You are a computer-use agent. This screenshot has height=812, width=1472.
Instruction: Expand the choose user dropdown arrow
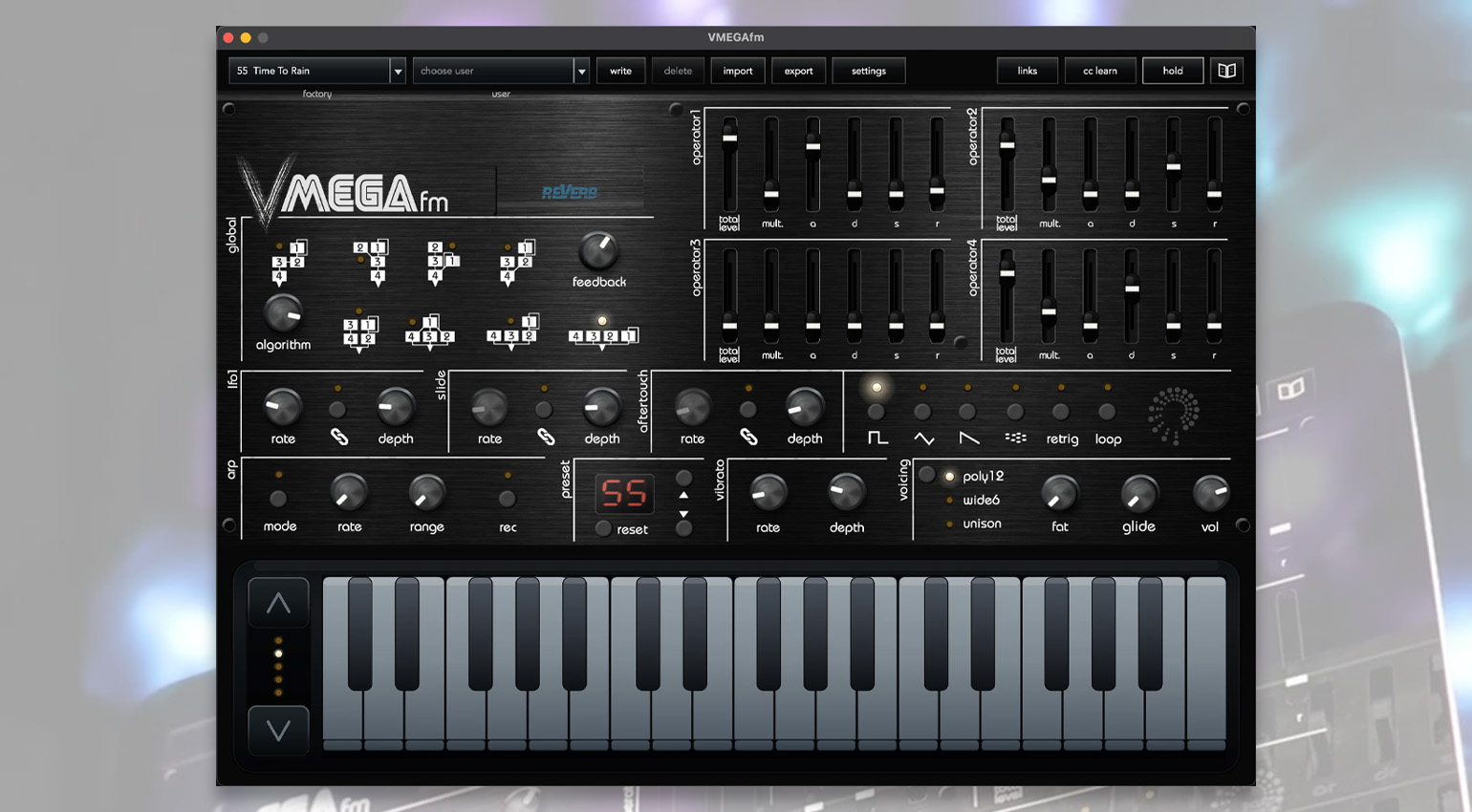[581, 71]
